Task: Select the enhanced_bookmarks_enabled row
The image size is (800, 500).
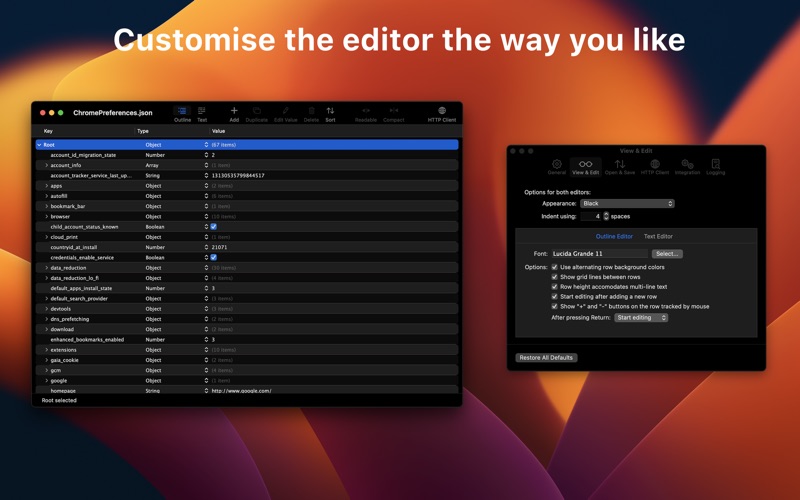Action: pos(247,339)
